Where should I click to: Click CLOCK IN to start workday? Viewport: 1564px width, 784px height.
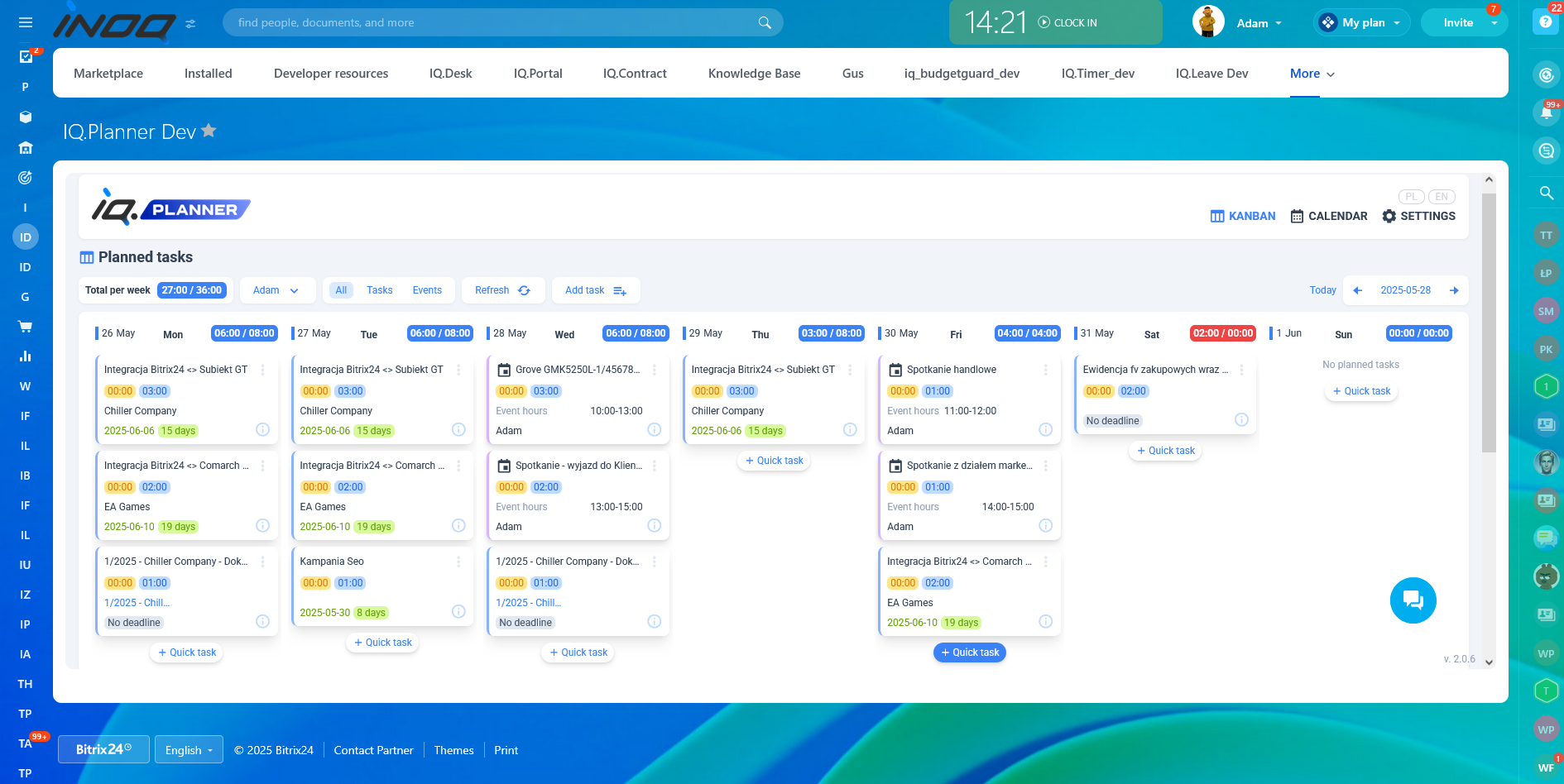(x=1067, y=23)
